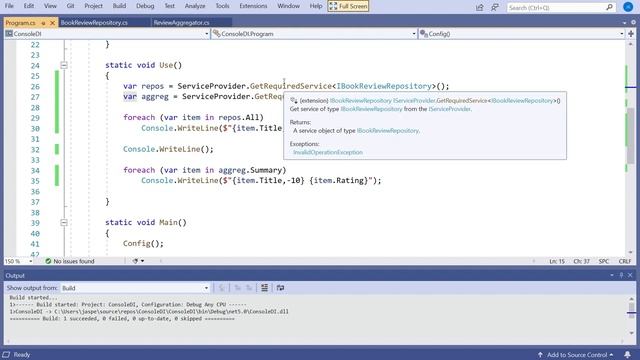
Task: Click the InvalidOperationException link
Action: coord(328,152)
